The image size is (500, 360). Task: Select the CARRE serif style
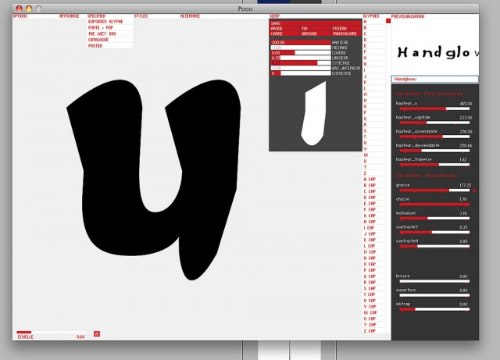277,34
